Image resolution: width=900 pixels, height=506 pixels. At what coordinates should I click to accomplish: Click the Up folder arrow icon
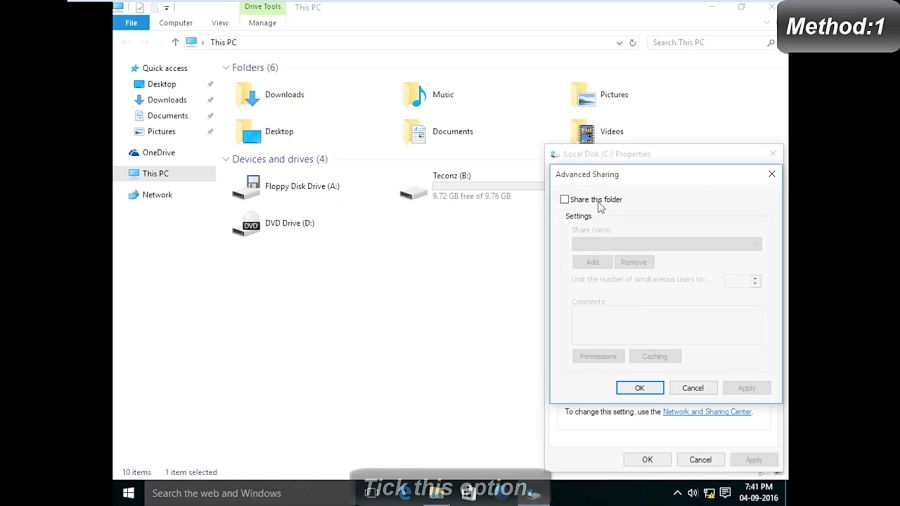[x=175, y=42]
